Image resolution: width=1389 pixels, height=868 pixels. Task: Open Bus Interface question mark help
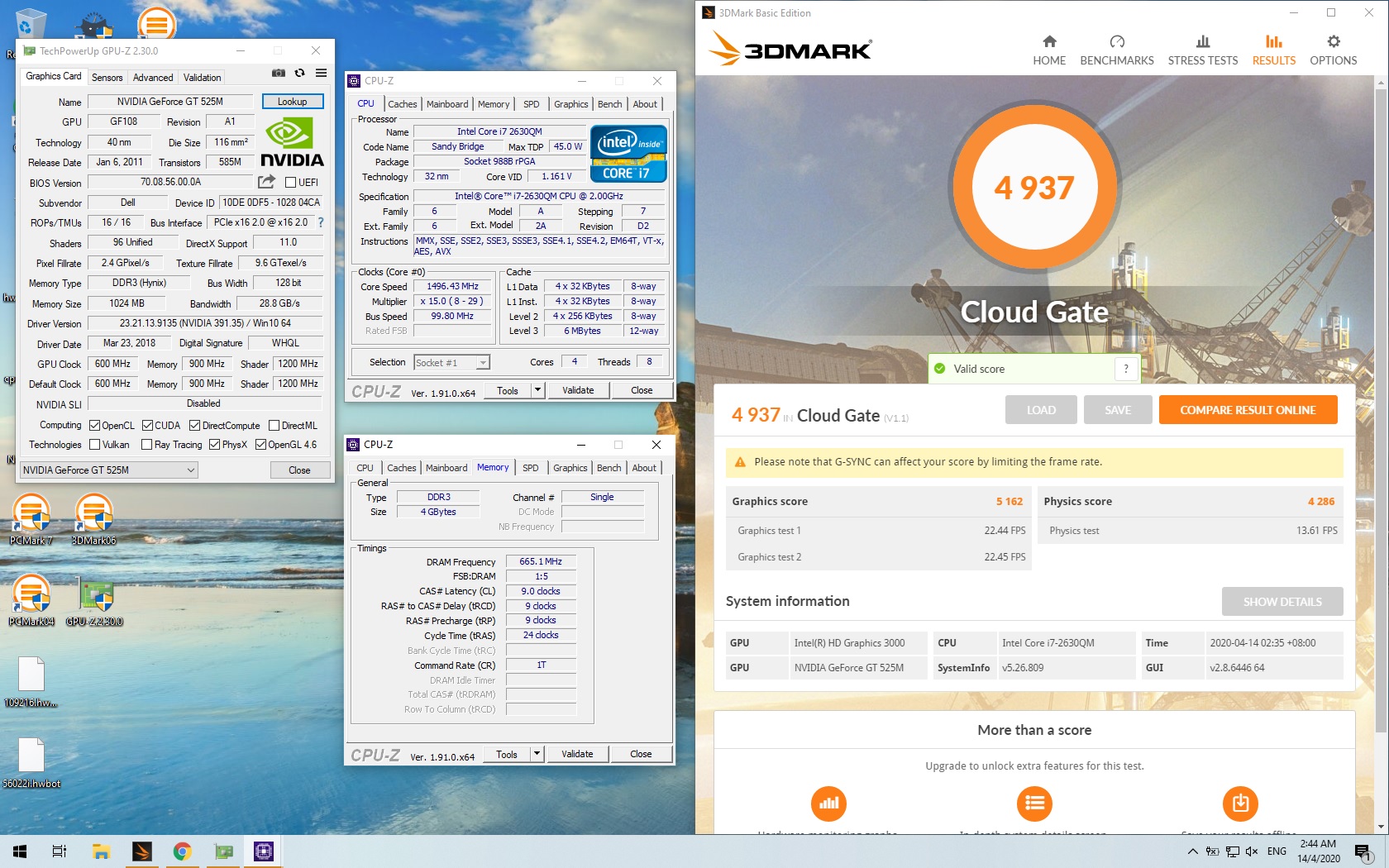pyautogui.click(x=321, y=222)
